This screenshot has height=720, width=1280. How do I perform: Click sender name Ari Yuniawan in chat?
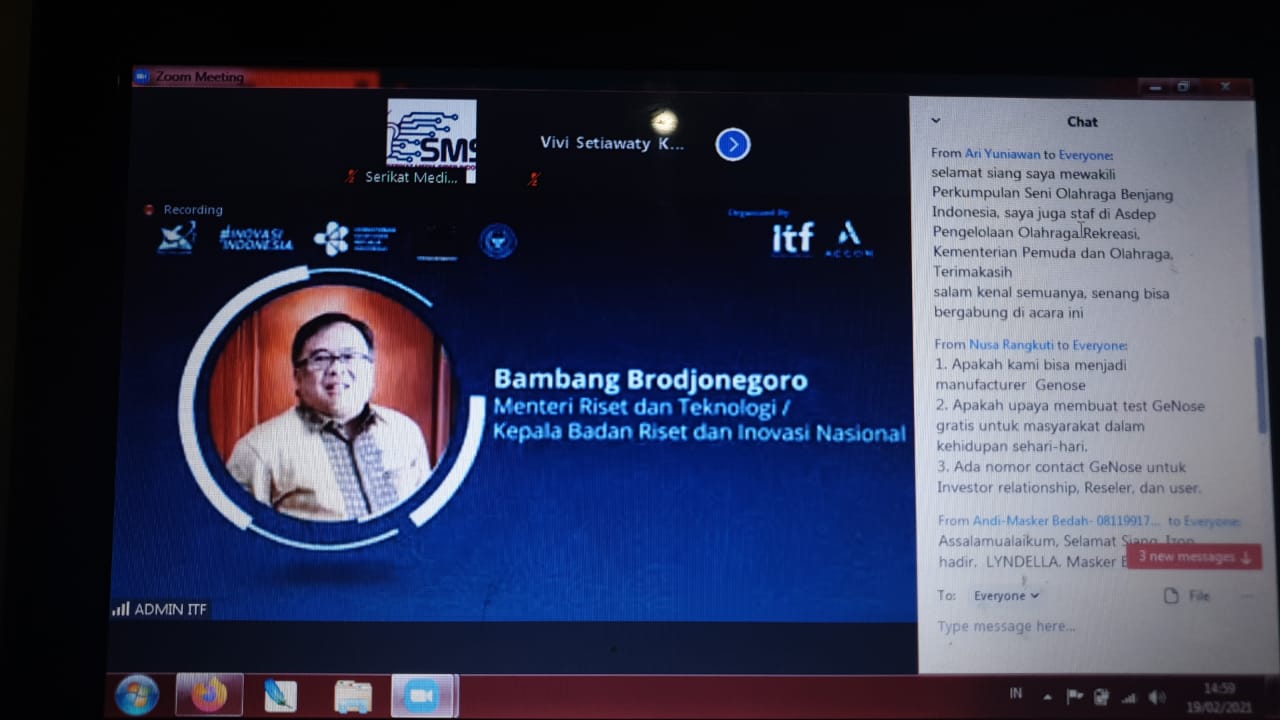[1002, 154]
